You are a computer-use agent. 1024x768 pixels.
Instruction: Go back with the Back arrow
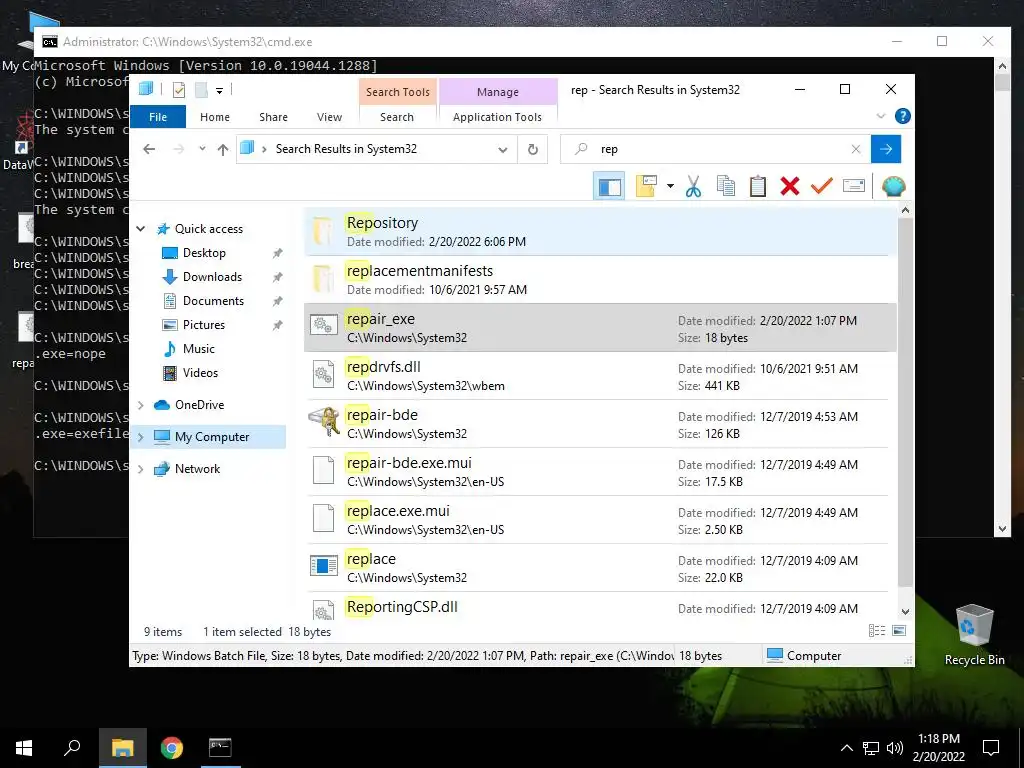pyautogui.click(x=149, y=150)
